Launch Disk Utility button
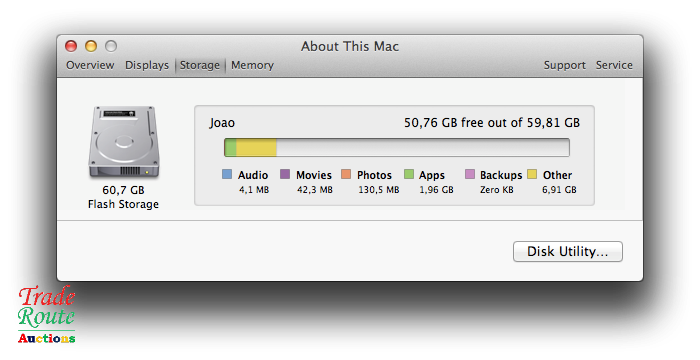Image resolution: width=700 pixels, height=360 pixels. pos(567,251)
